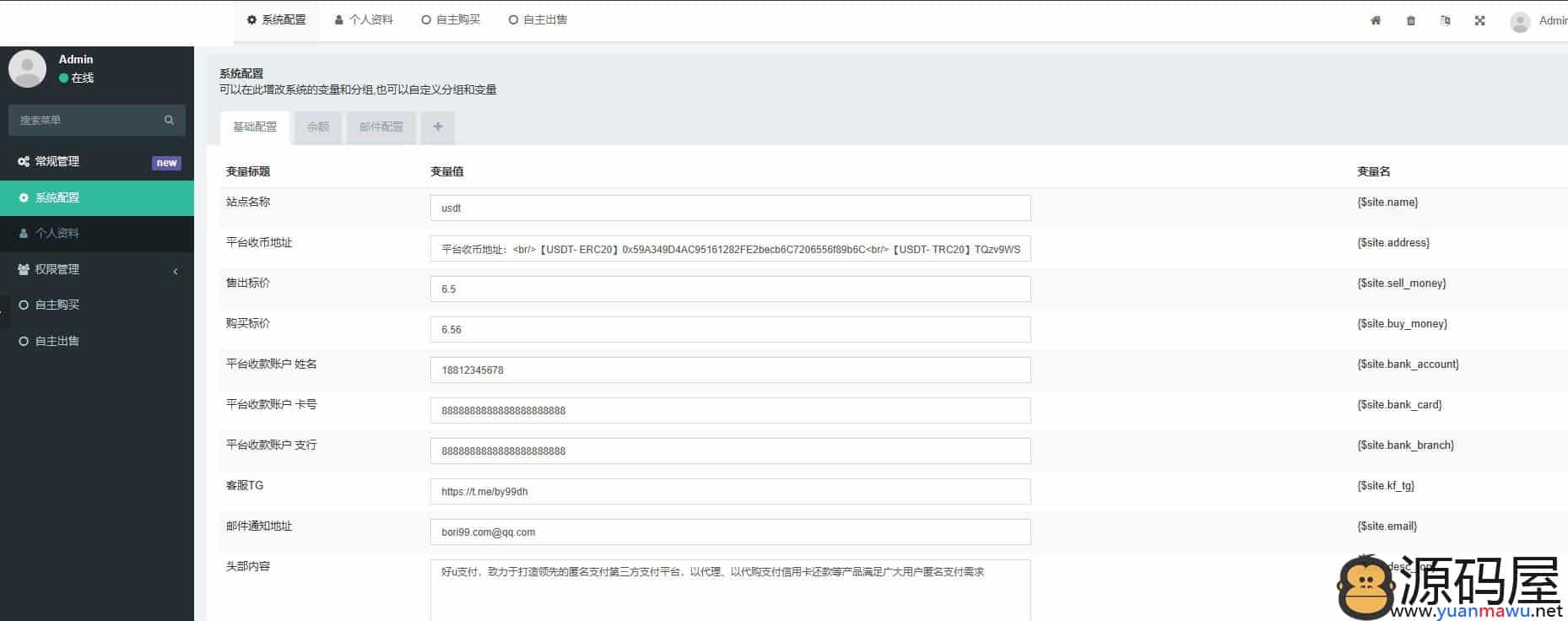Click the {$site.bank_account} variable name
Image resolution: width=1568 pixels, height=621 pixels.
1408,364
